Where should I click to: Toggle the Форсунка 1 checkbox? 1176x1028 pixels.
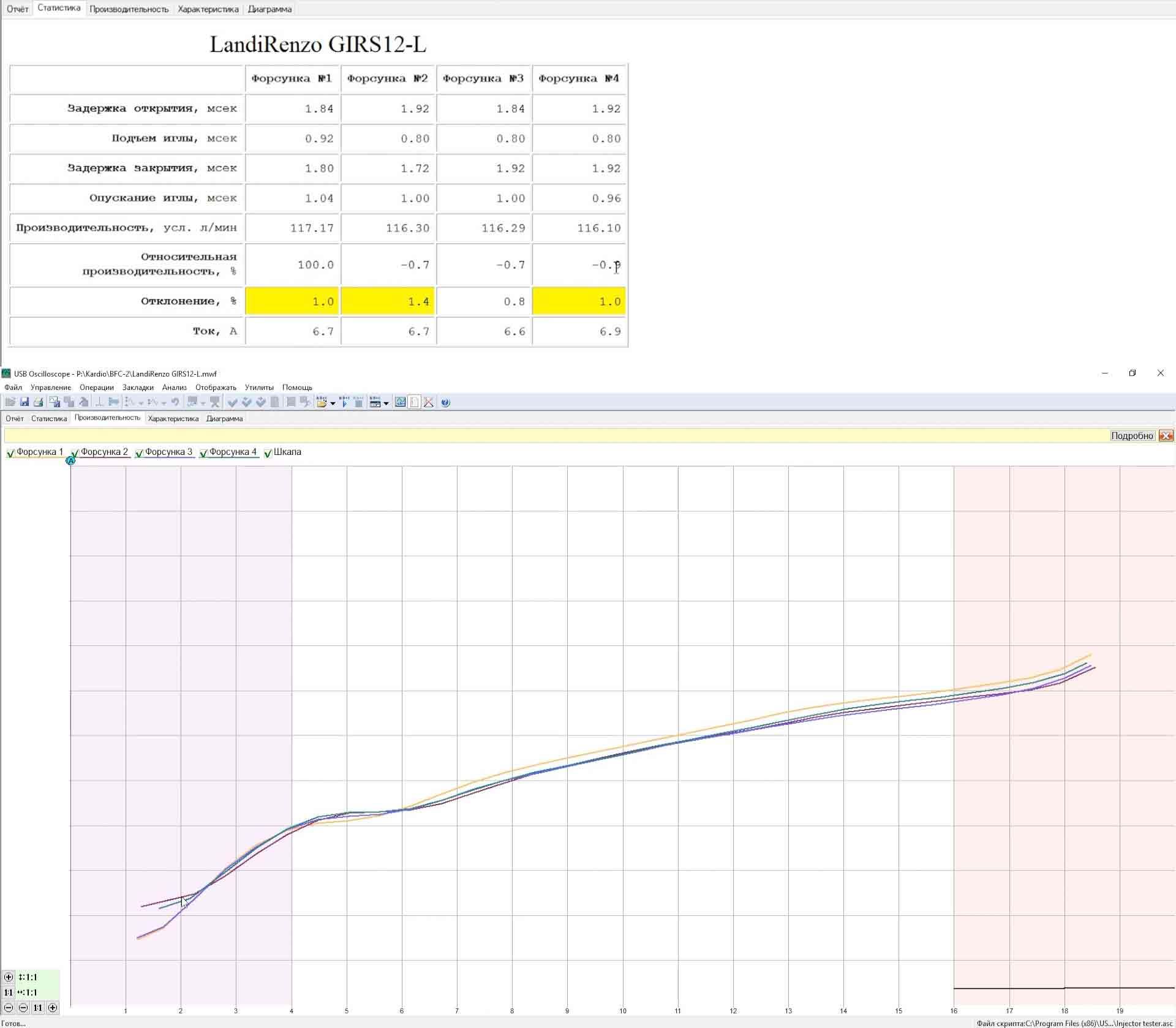coord(10,453)
